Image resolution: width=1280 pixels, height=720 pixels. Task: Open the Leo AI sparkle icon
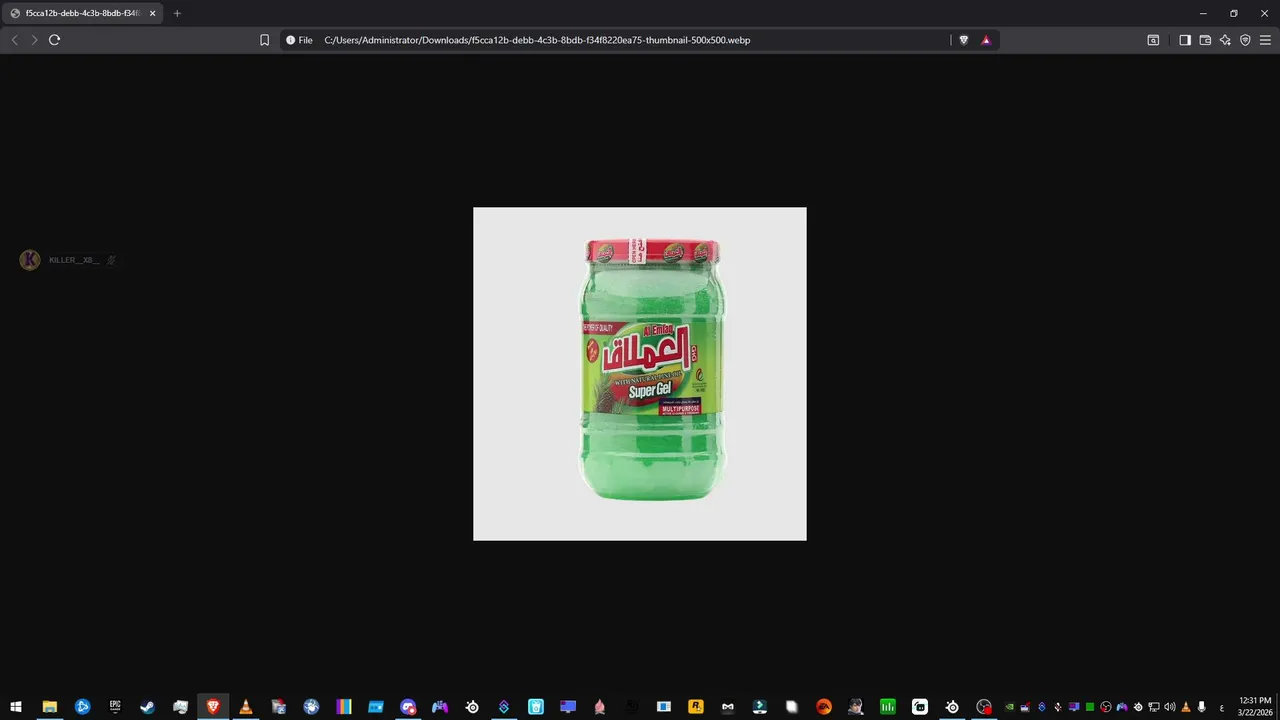1225,40
